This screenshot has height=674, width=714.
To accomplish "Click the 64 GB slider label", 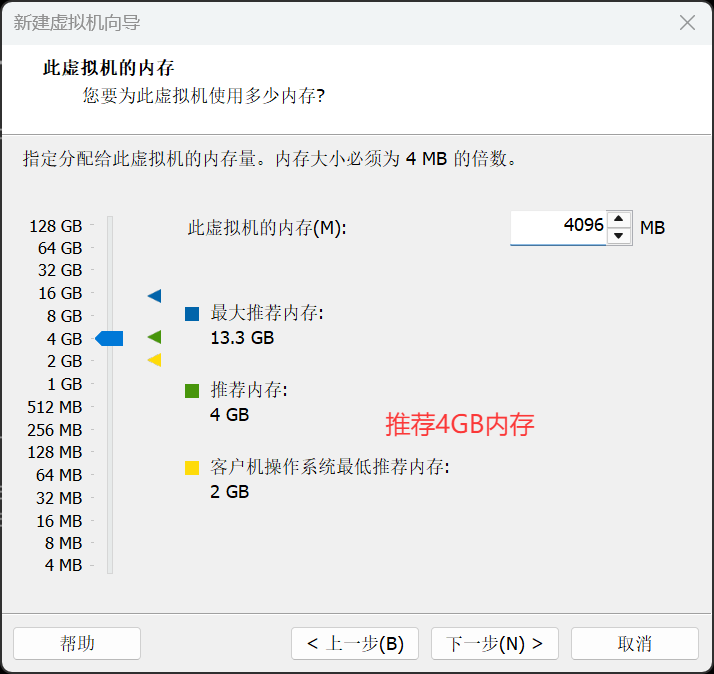I will [x=60, y=248].
